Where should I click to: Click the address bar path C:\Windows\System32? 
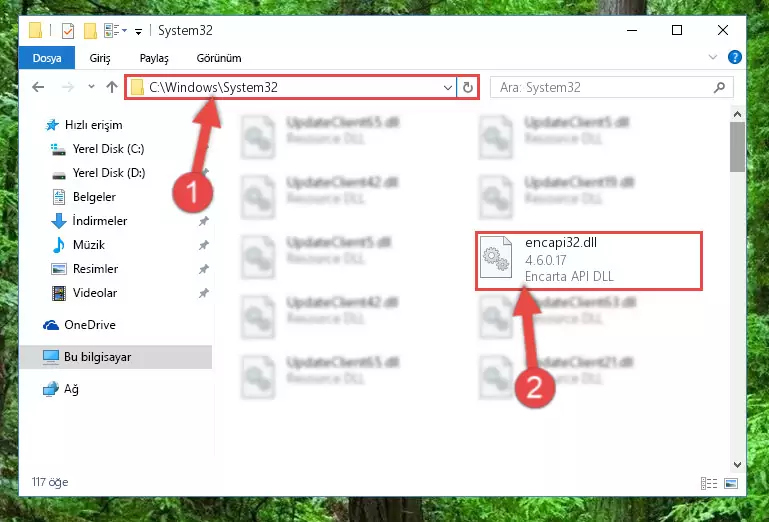(213, 87)
